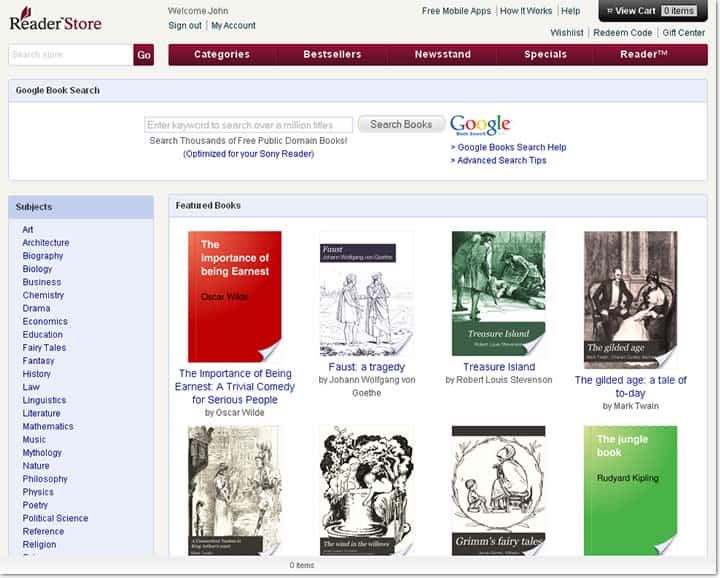Open the My Account link
The height and width of the screenshot is (578, 720).
tap(233, 26)
